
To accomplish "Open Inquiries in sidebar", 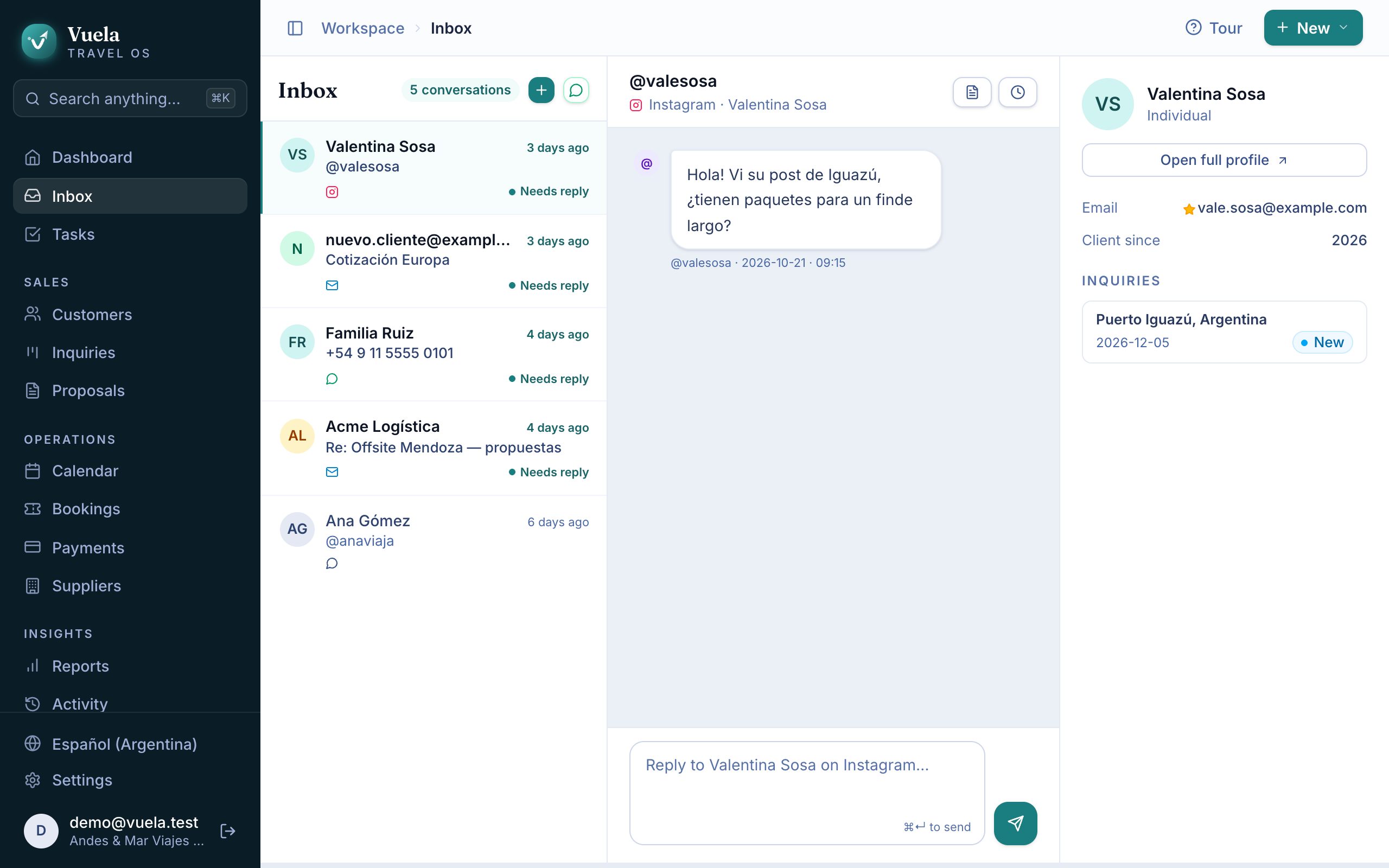I will (x=130, y=353).
